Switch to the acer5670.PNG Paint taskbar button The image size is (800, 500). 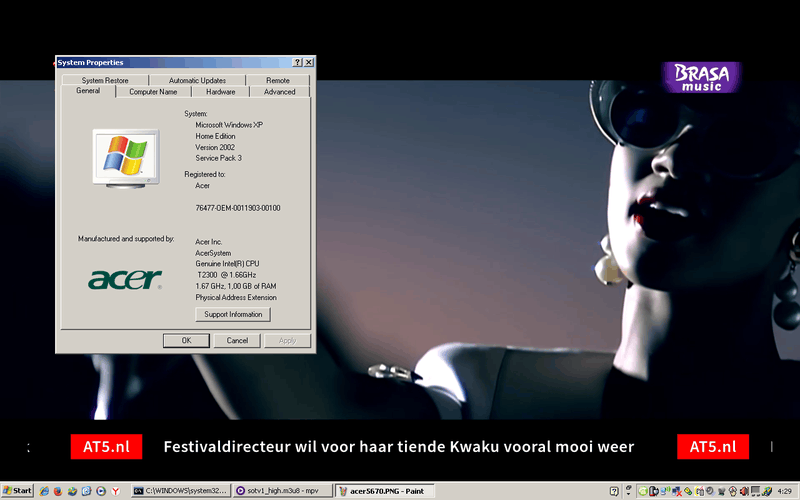click(386, 491)
